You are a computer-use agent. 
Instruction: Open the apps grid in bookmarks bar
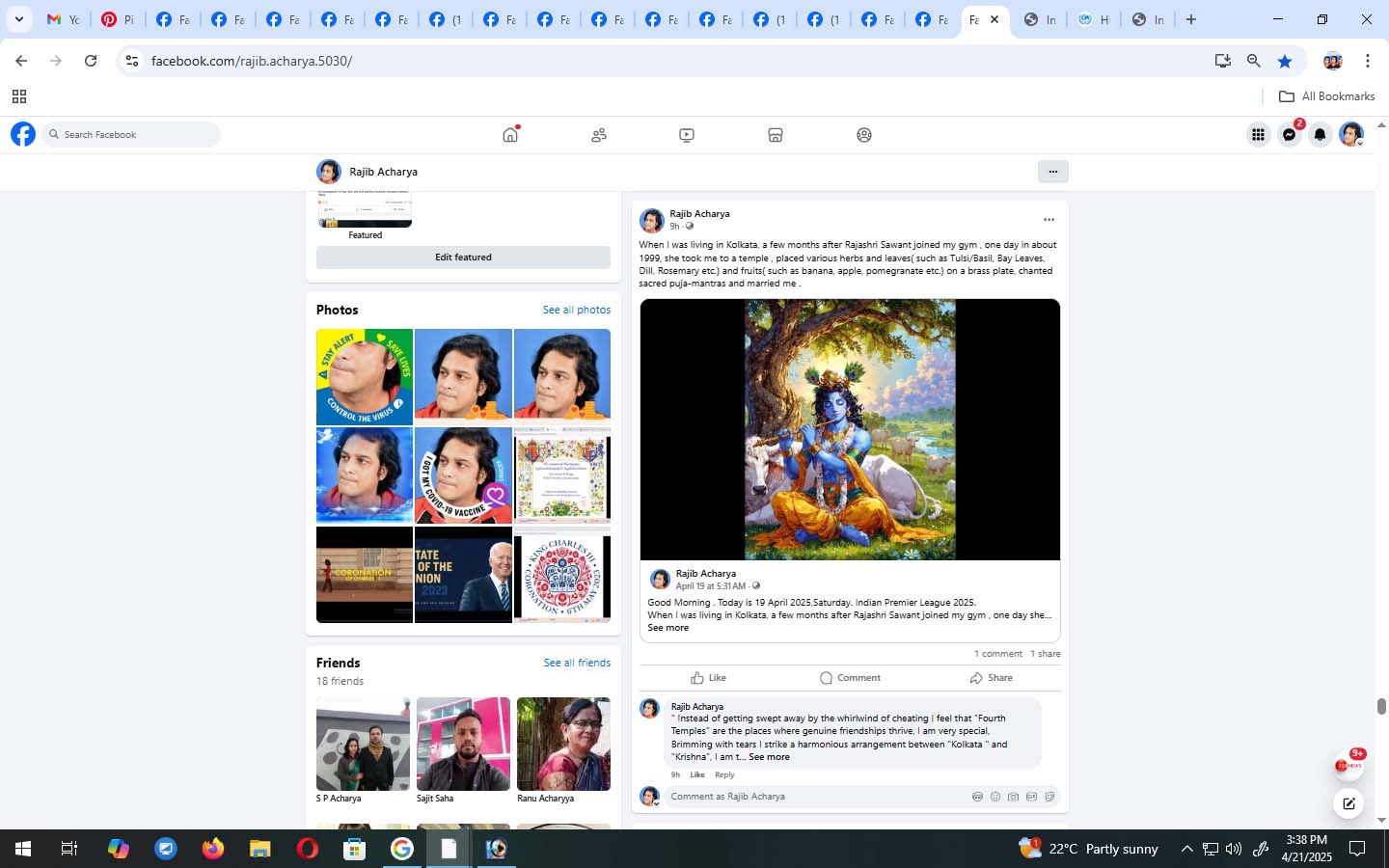[x=18, y=96]
